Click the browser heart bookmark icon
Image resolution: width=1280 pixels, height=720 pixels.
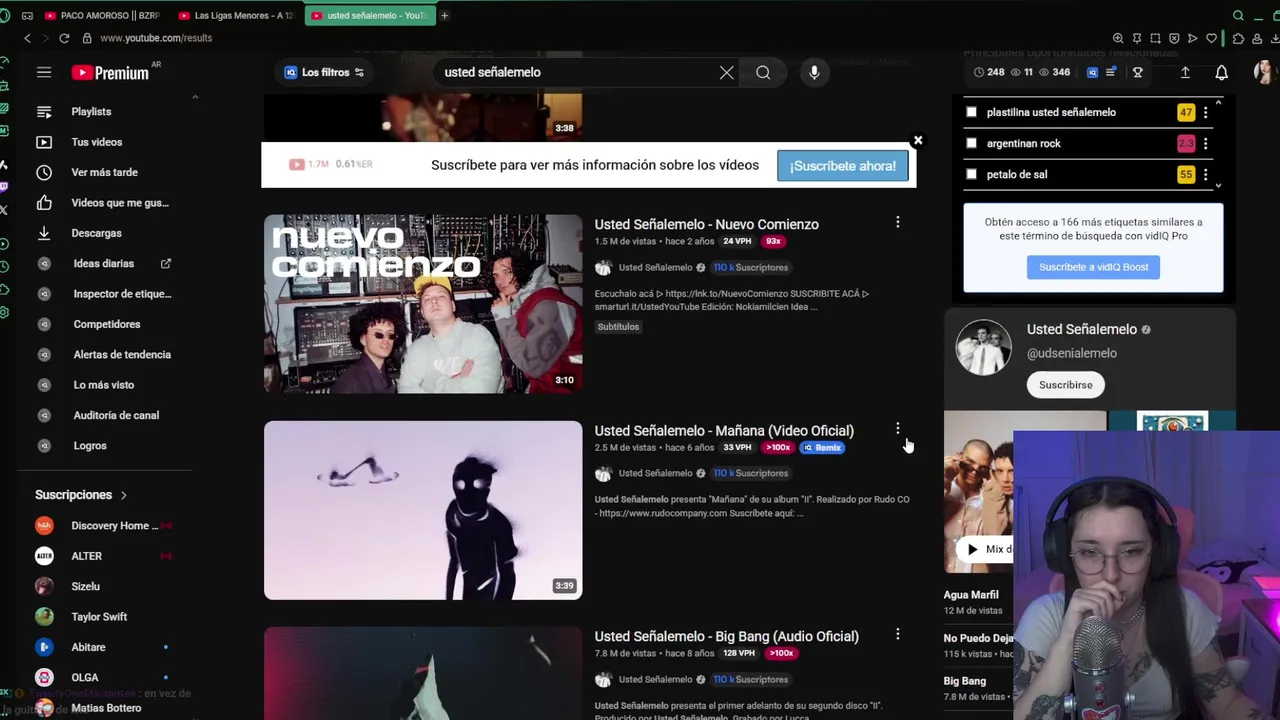tap(1211, 38)
